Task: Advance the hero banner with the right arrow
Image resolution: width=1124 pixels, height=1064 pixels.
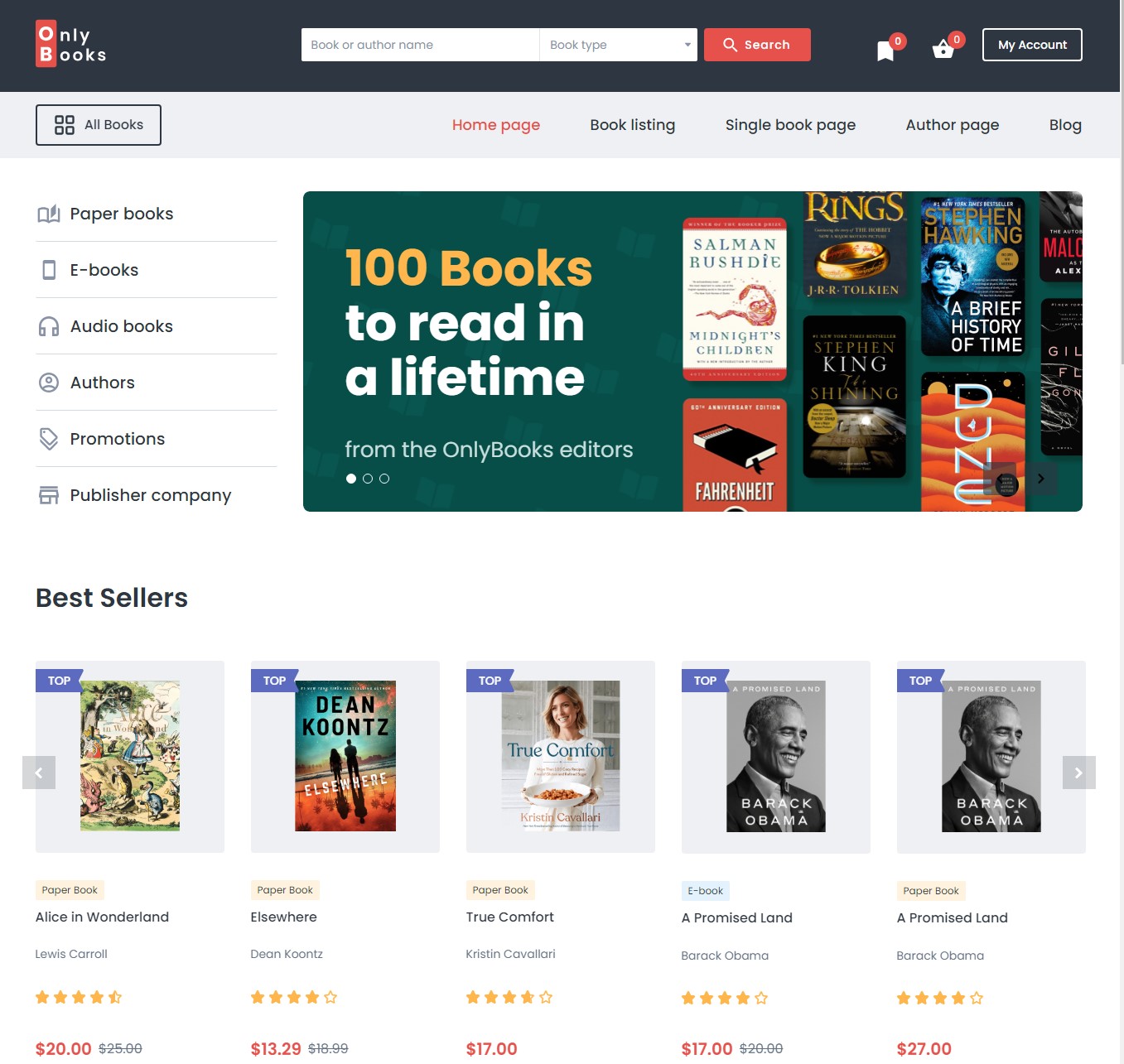Action: (1041, 479)
